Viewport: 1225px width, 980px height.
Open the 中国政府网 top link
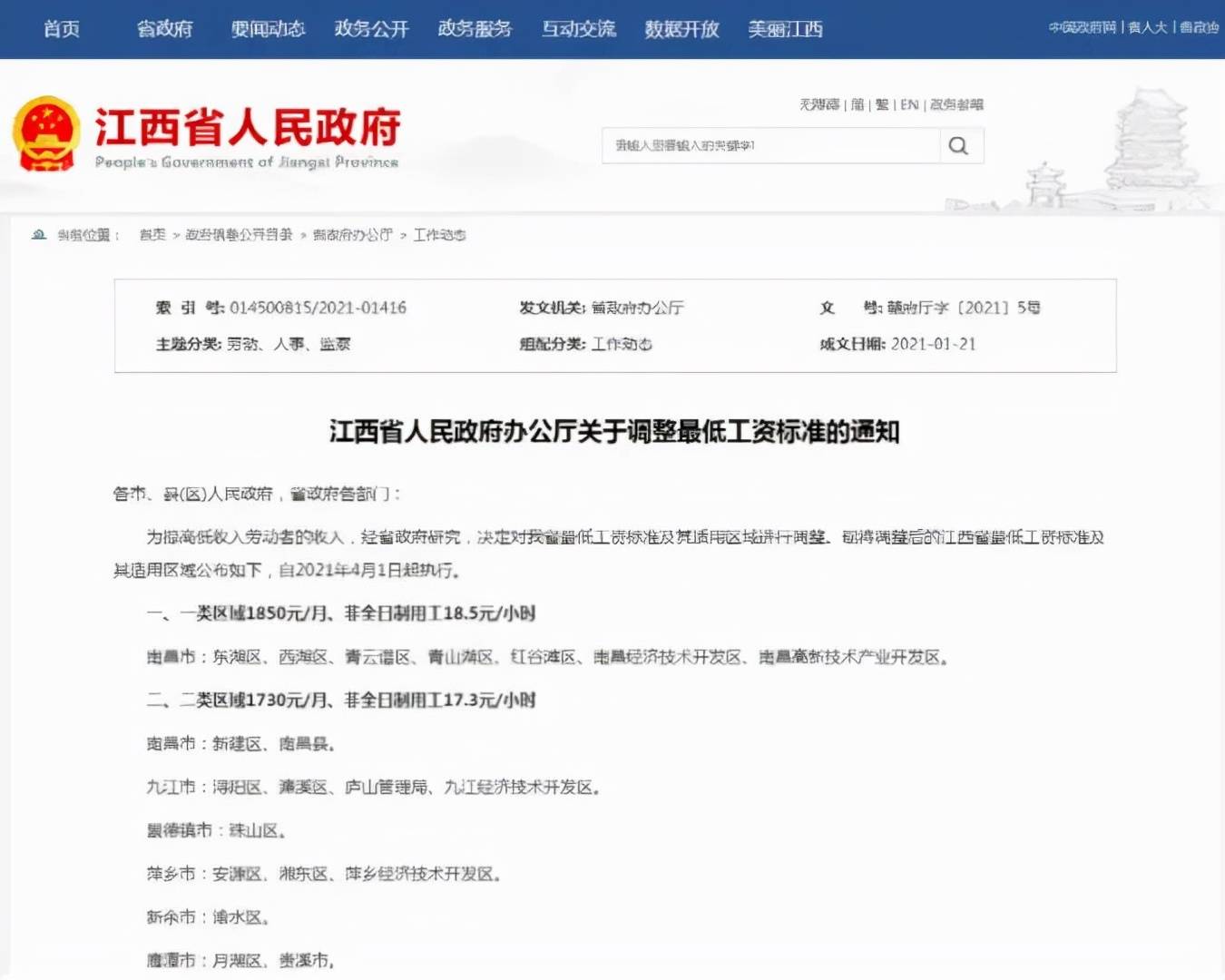coord(1083,28)
